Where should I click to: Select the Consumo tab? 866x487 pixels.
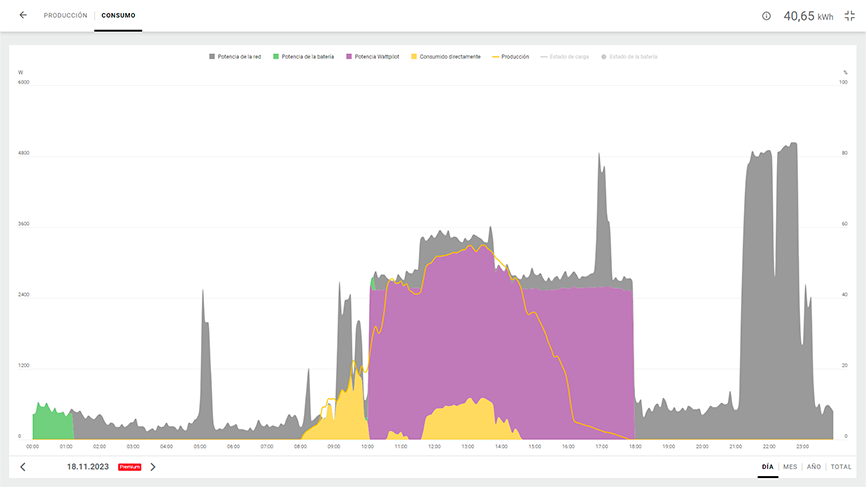click(x=118, y=16)
